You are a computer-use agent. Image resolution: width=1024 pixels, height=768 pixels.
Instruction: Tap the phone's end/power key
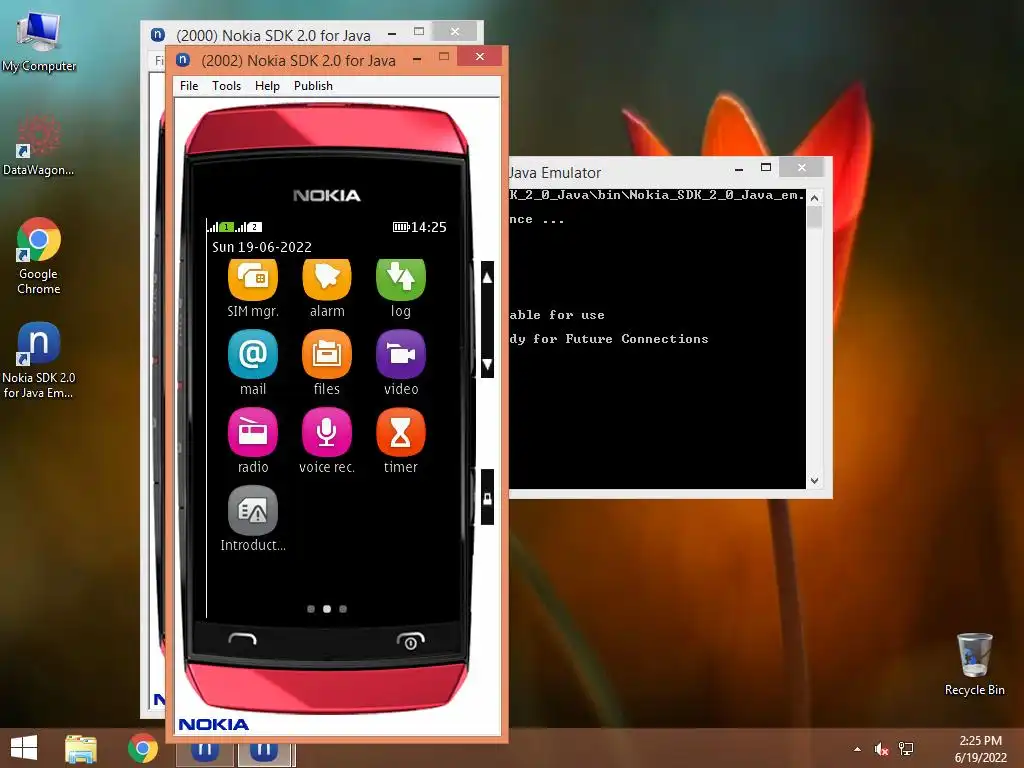pyautogui.click(x=410, y=641)
